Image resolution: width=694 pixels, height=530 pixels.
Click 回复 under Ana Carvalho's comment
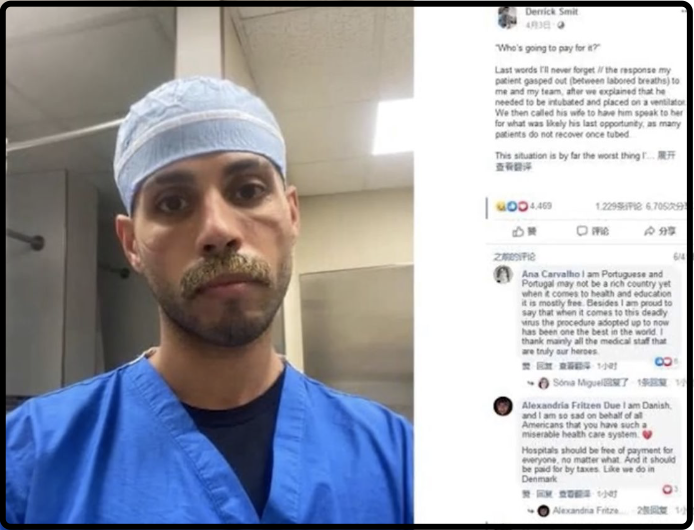[x=544, y=366]
